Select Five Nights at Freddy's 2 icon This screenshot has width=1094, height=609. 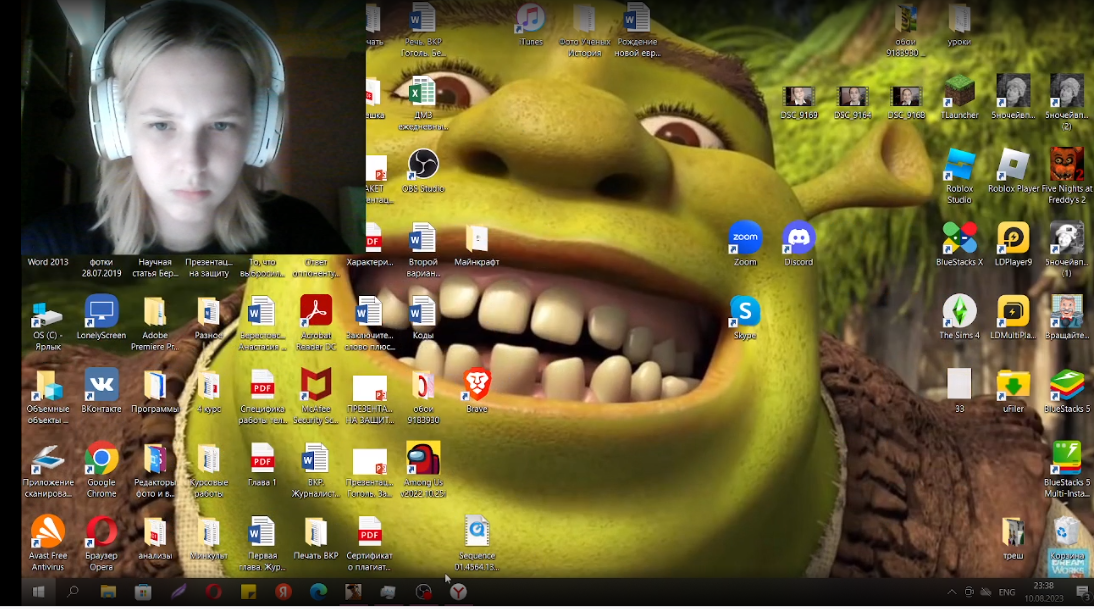(x=1066, y=165)
